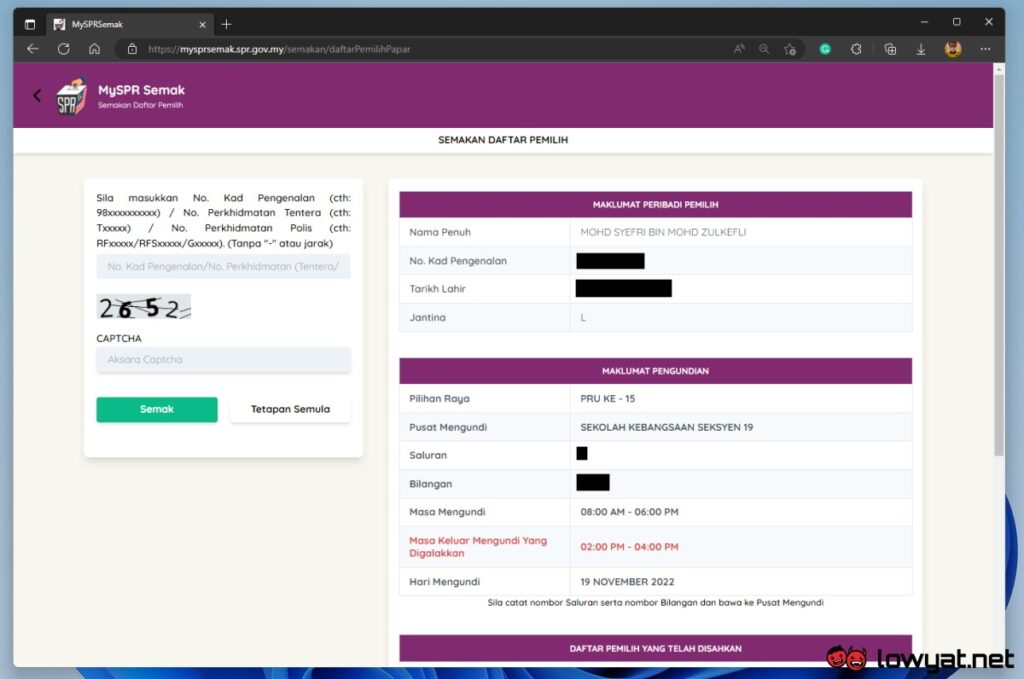Click the page back arrow beside SPR logo
This screenshot has height=679, width=1024.
[37, 96]
